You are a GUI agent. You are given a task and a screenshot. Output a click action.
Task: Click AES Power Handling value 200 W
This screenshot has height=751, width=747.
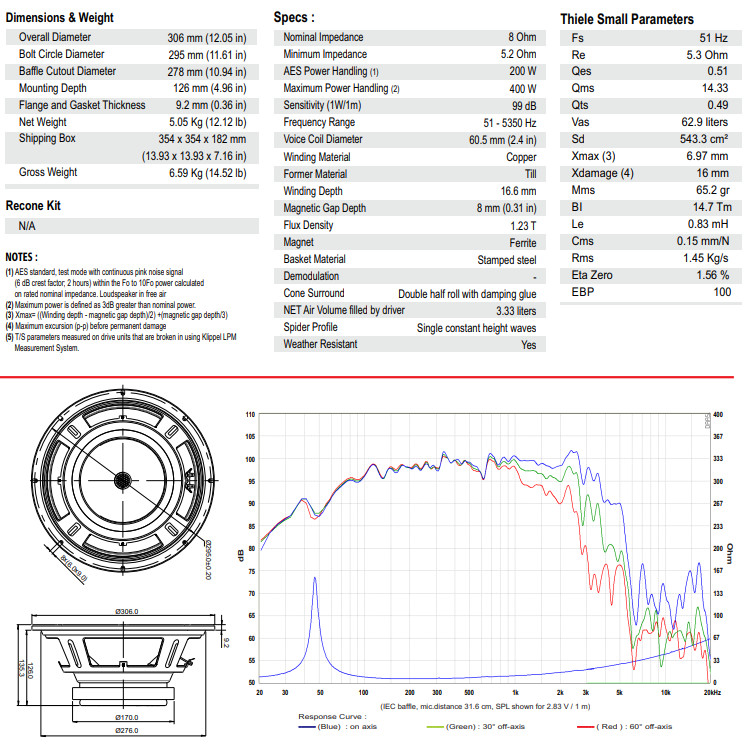[523, 71]
